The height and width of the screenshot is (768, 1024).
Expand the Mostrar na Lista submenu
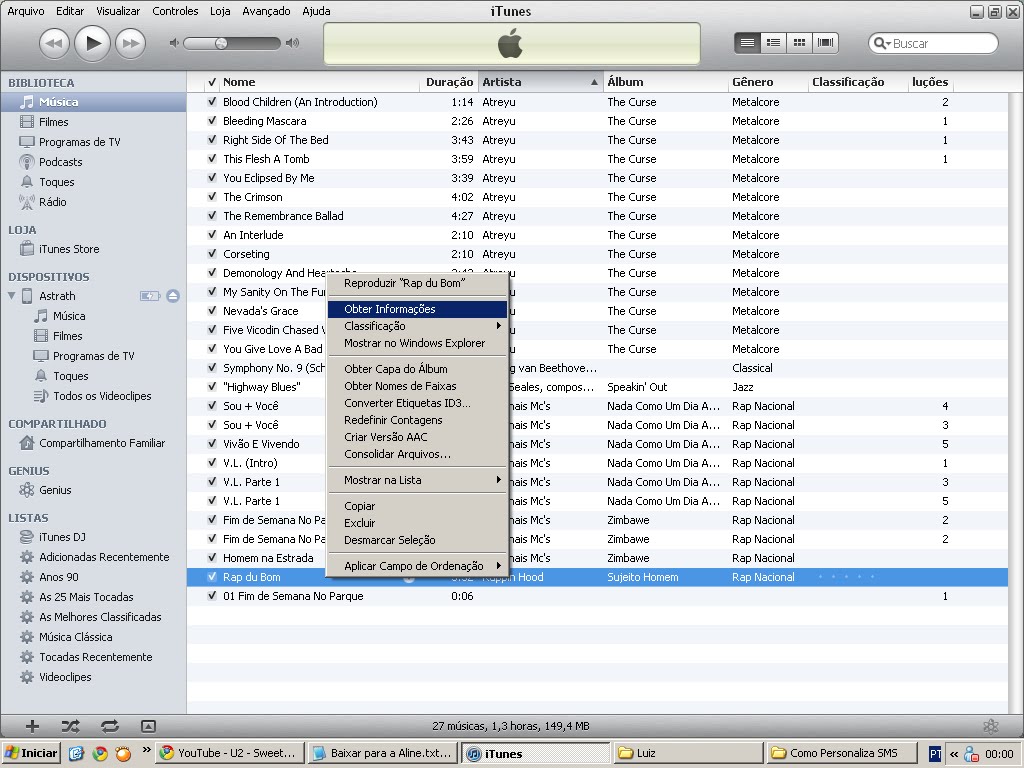pyautogui.click(x=417, y=480)
